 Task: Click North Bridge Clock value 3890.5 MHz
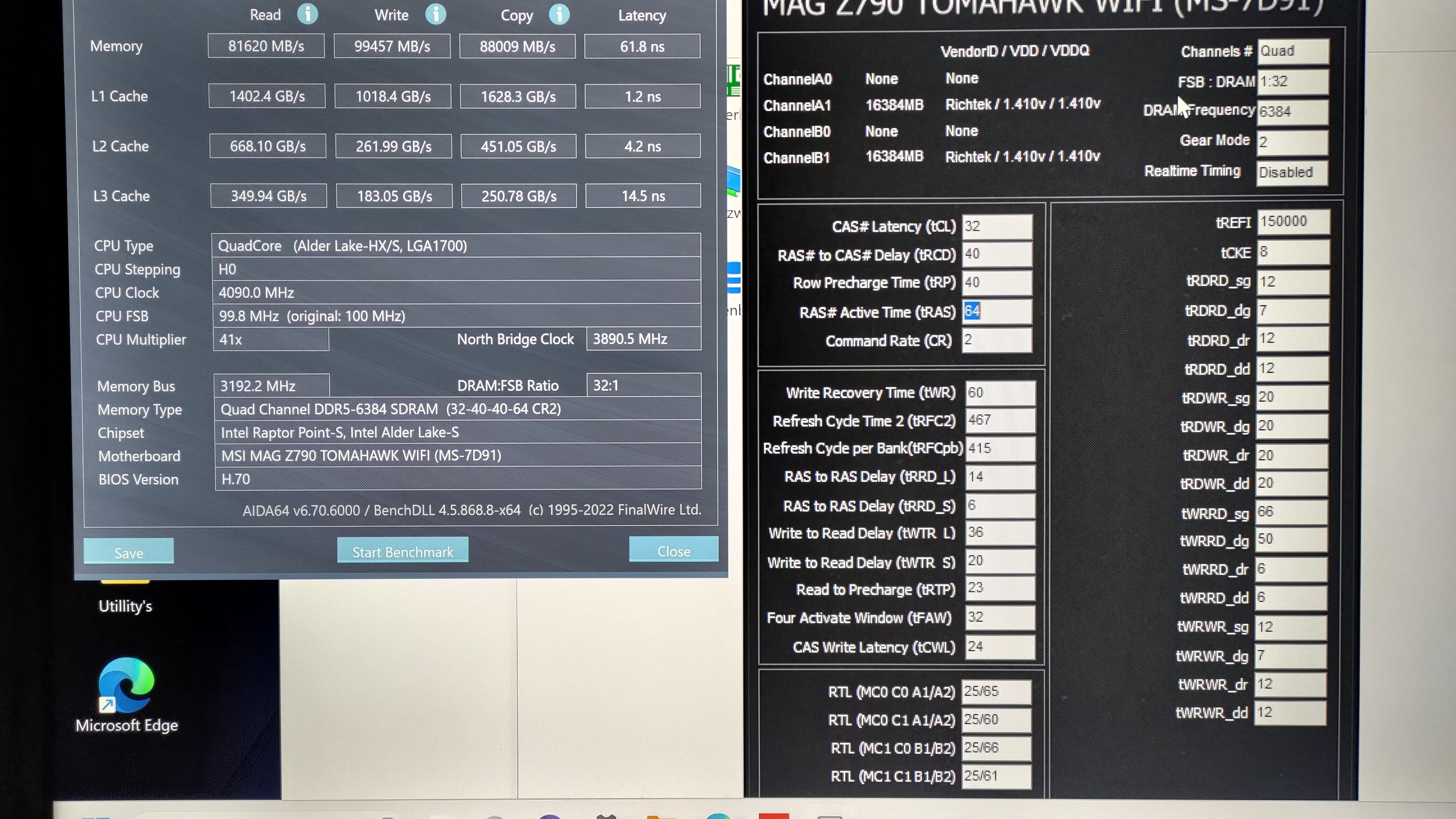pyautogui.click(x=644, y=339)
